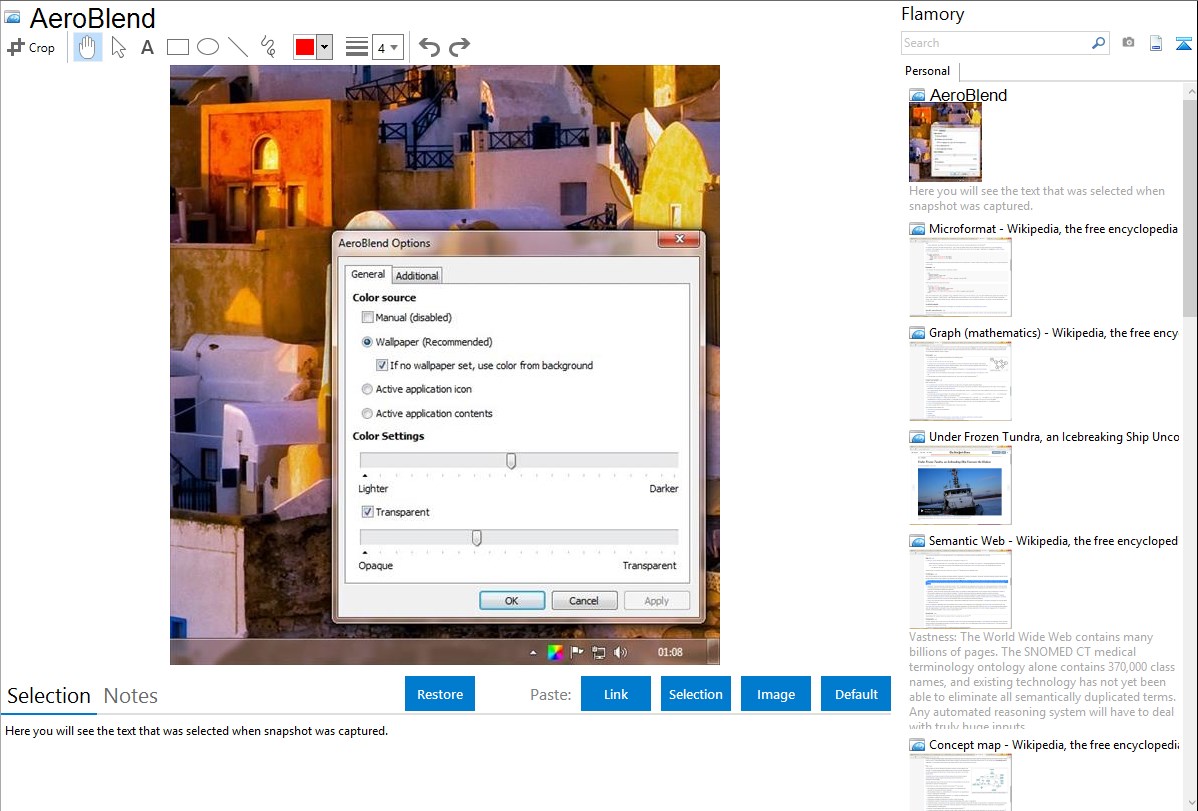Open the color picker dropdown arrow

(x=324, y=47)
